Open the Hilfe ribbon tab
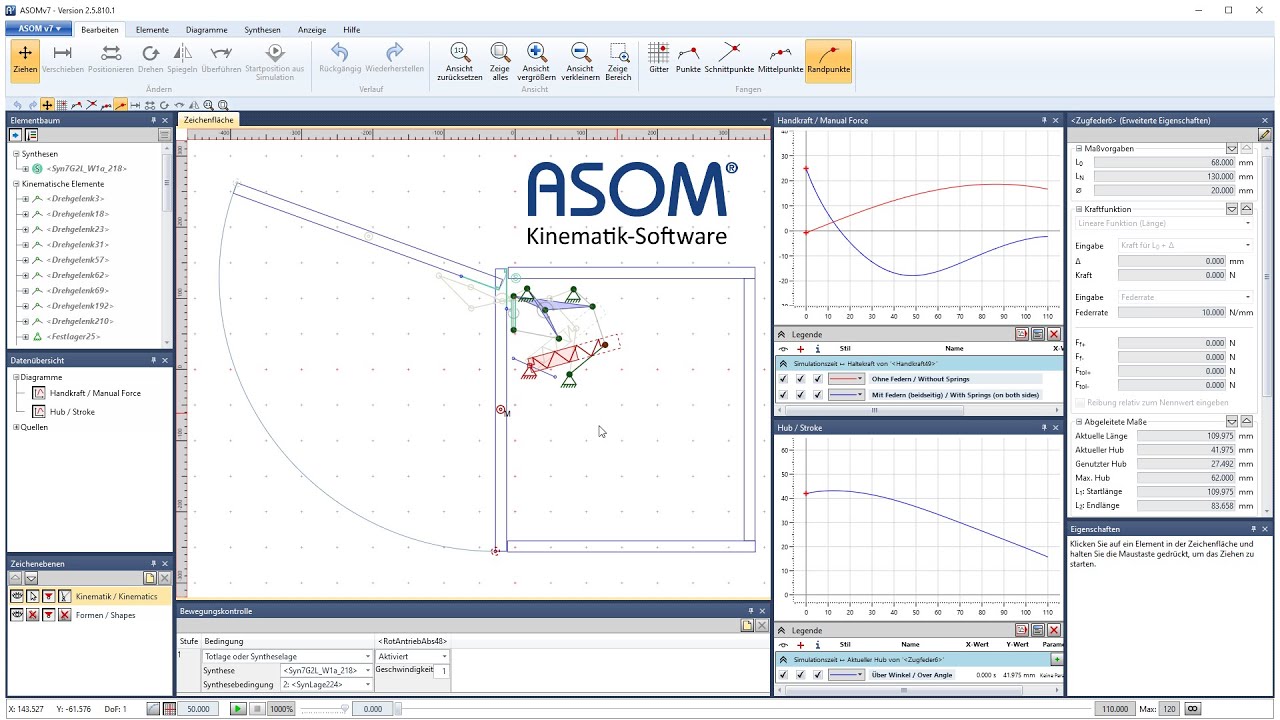The image size is (1280, 720). pos(351,30)
